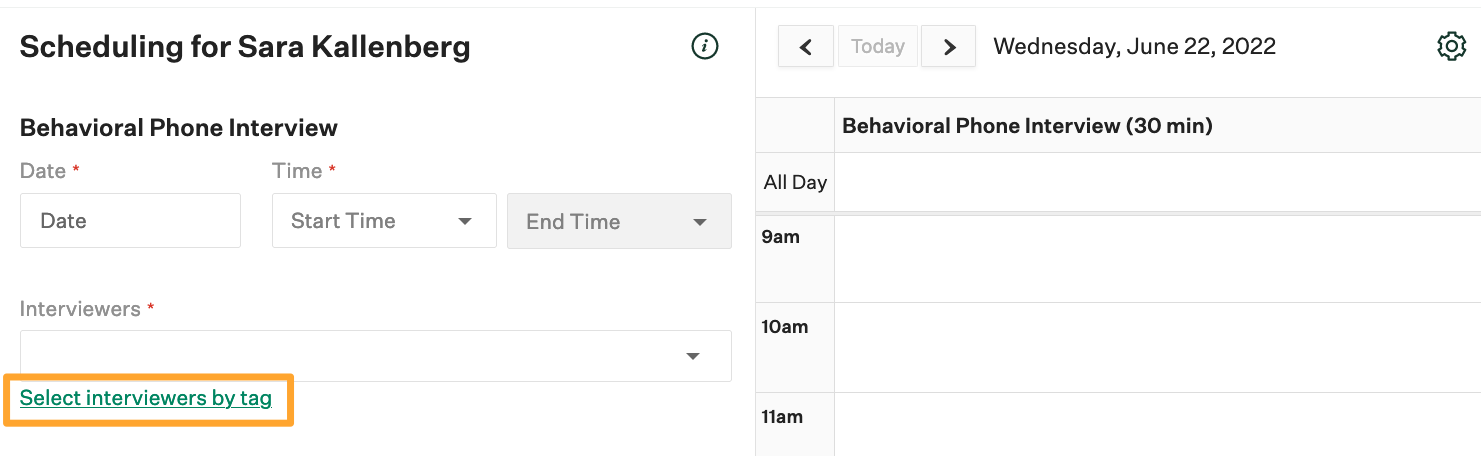Click Behavioral Phone Interview (30 min) column header
This screenshot has height=456, width=1481.
(1027, 126)
